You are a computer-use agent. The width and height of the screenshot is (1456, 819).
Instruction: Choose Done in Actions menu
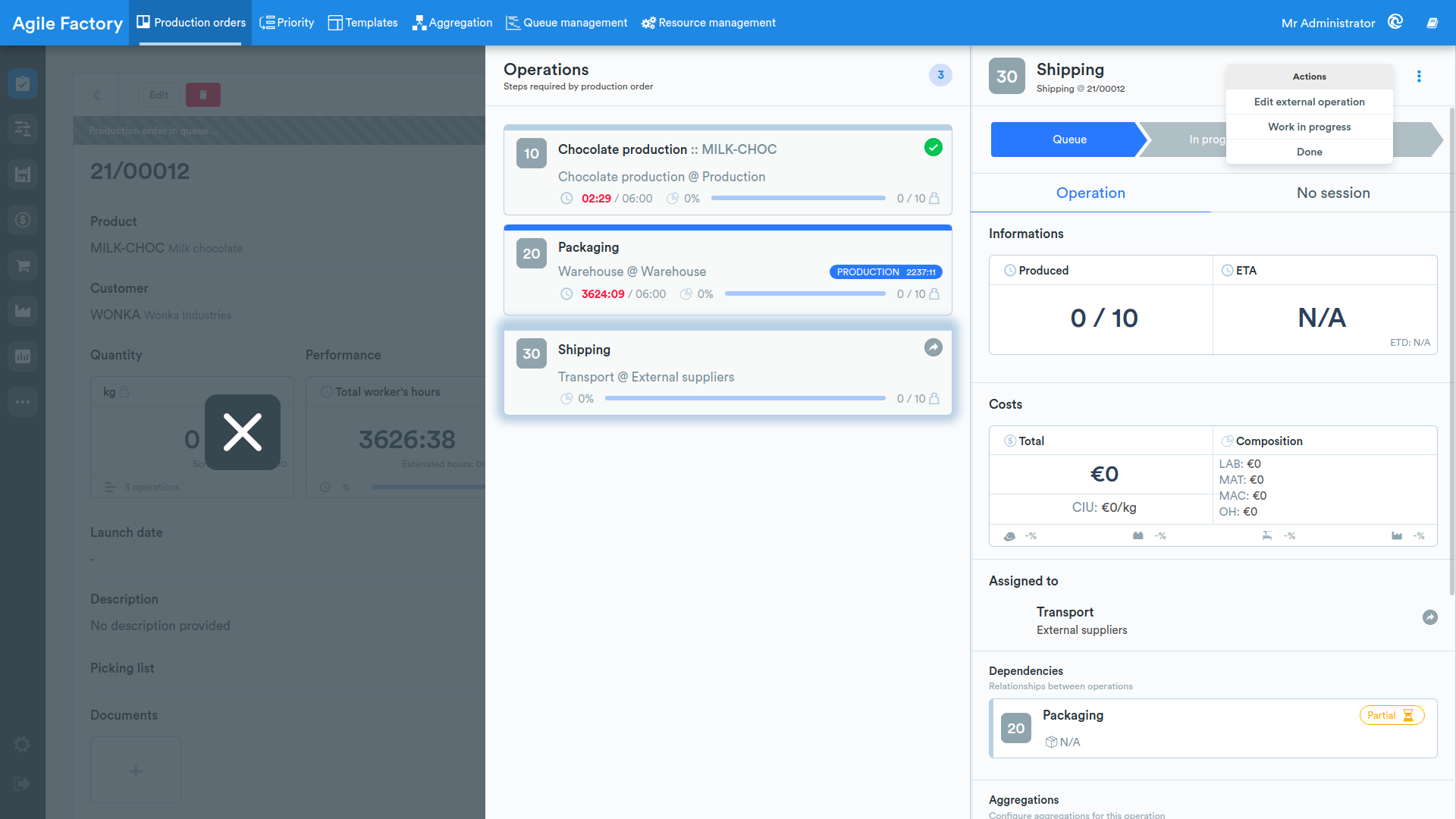point(1309,152)
